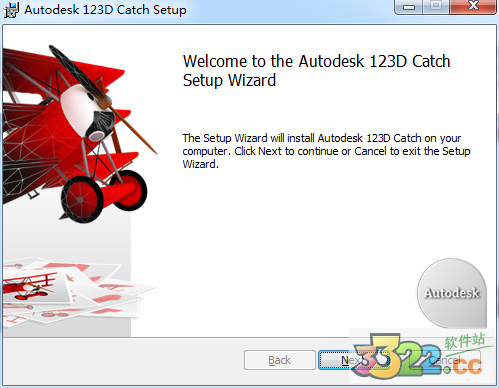Click the greyed-out Back button
The image size is (499, 388).
[x=280, y=360]
